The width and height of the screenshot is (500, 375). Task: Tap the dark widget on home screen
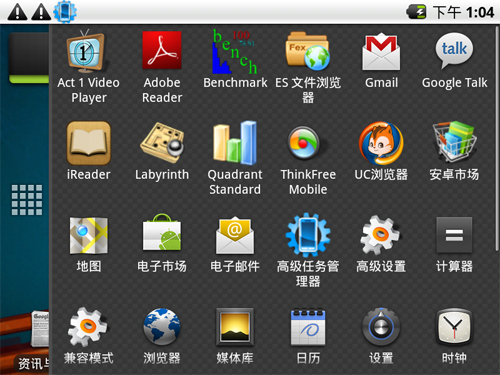tap(29, 58)
